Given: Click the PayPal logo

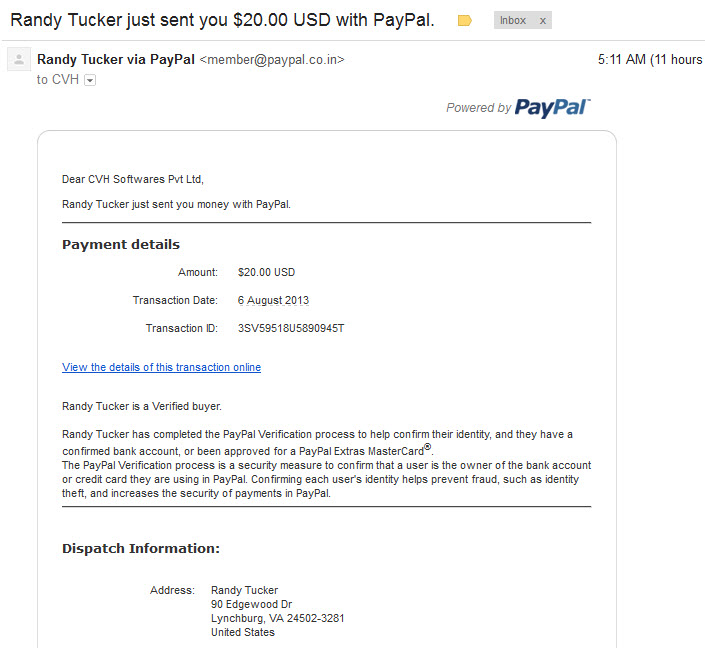Looking at the screenshot, I should (553, 108).
